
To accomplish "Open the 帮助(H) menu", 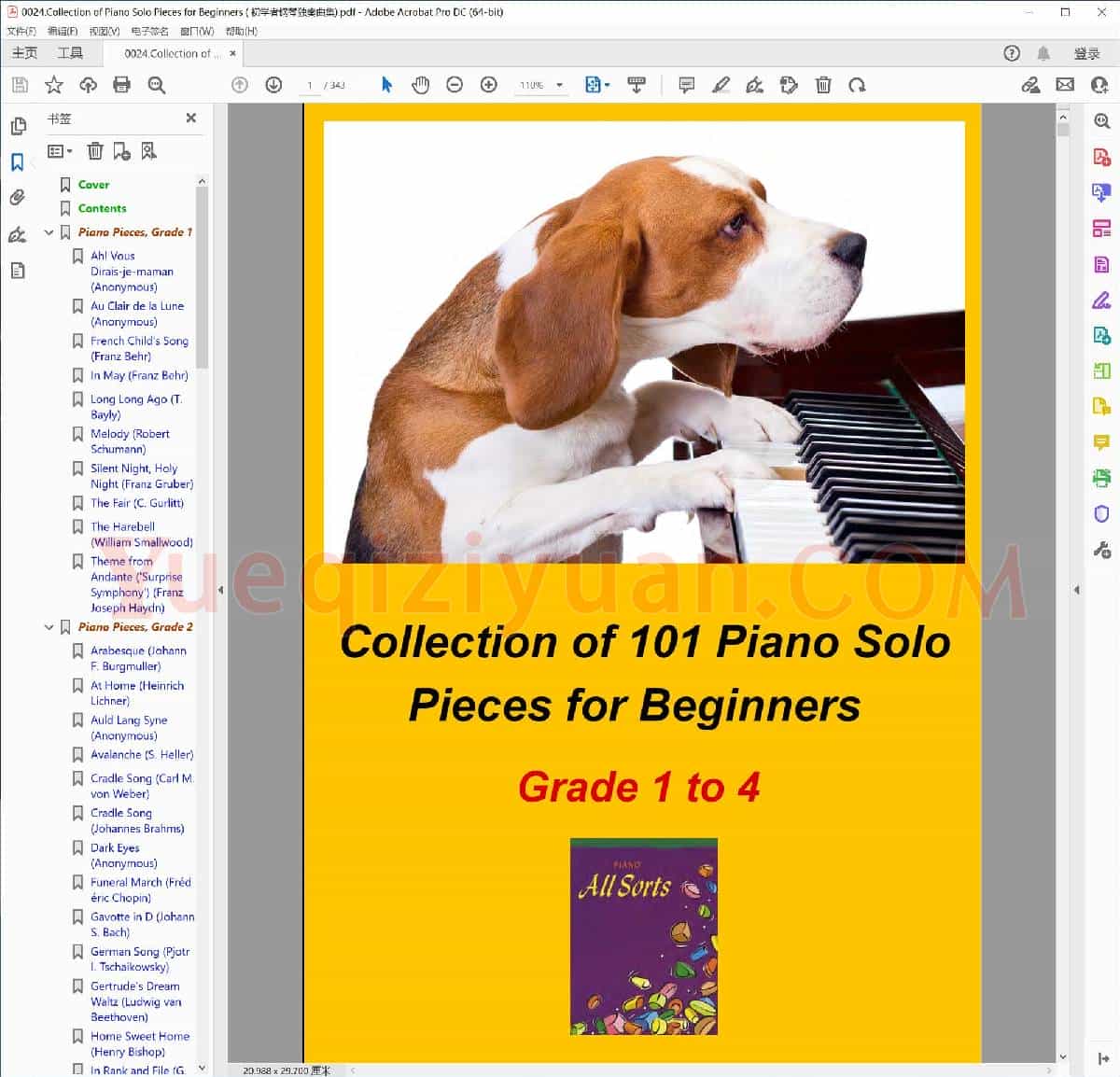I will [241, 31].
